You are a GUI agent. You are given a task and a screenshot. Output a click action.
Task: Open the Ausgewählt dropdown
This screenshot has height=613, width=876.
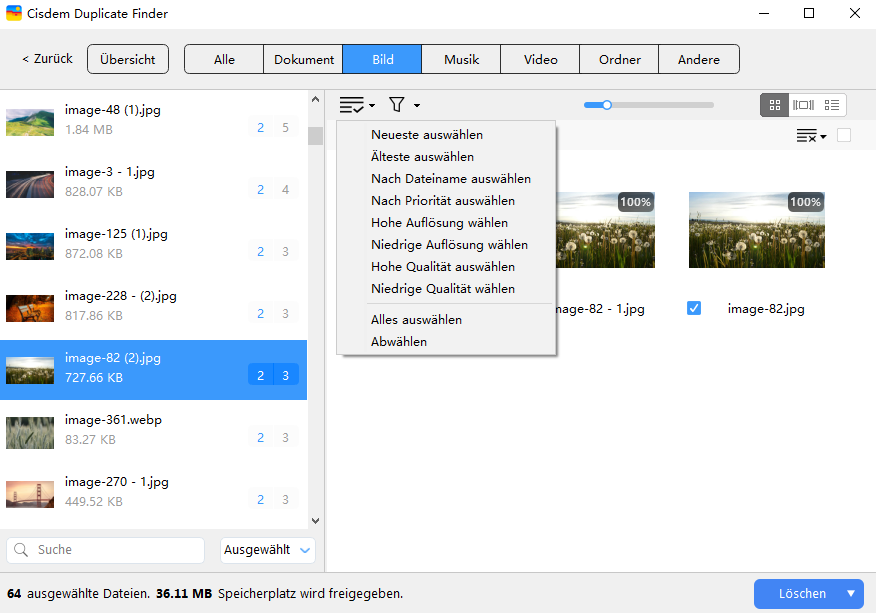coord(268,550)
